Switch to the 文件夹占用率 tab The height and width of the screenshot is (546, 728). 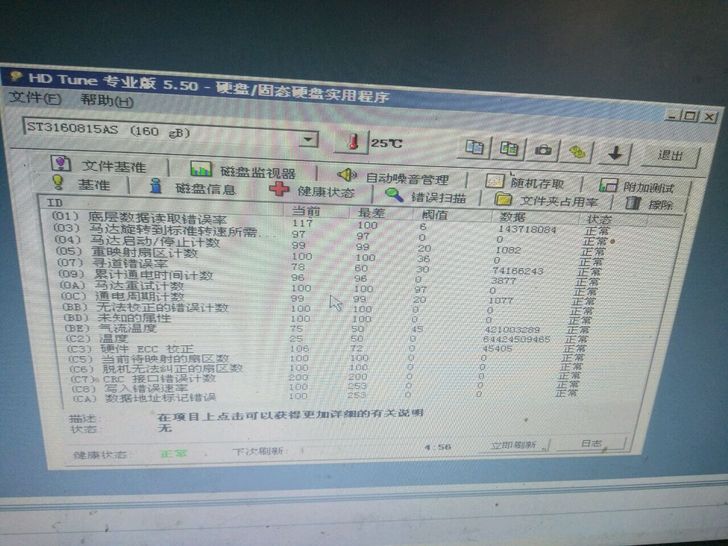tap(547, 200)
